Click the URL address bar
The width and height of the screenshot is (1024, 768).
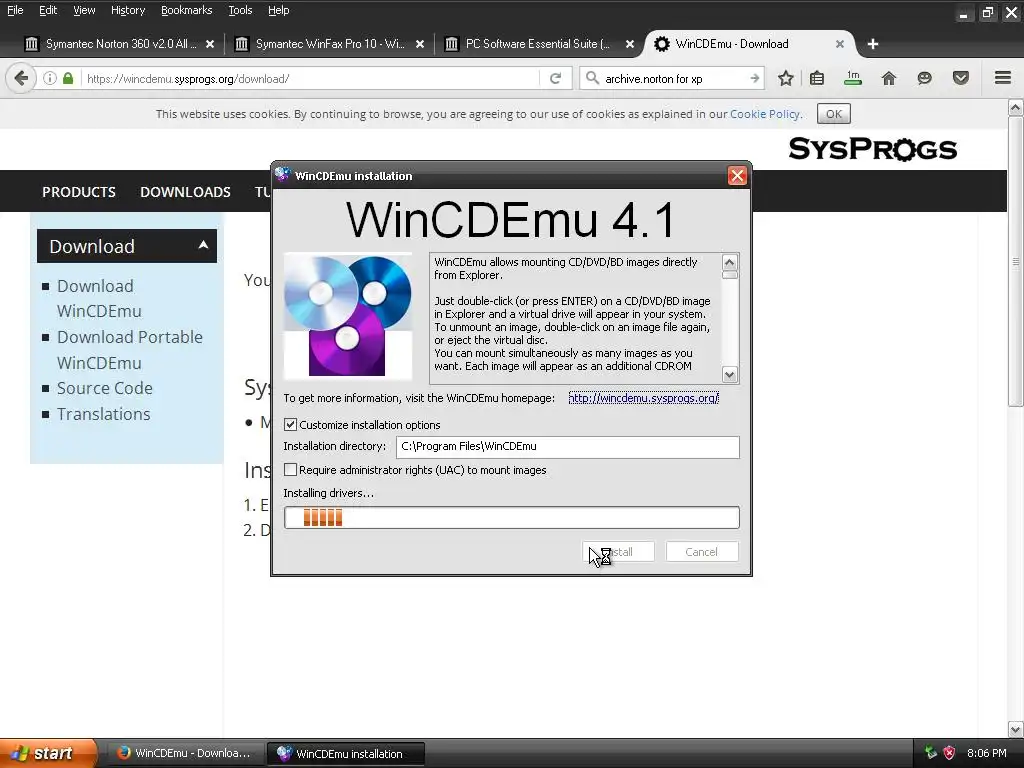pos(312,78)
